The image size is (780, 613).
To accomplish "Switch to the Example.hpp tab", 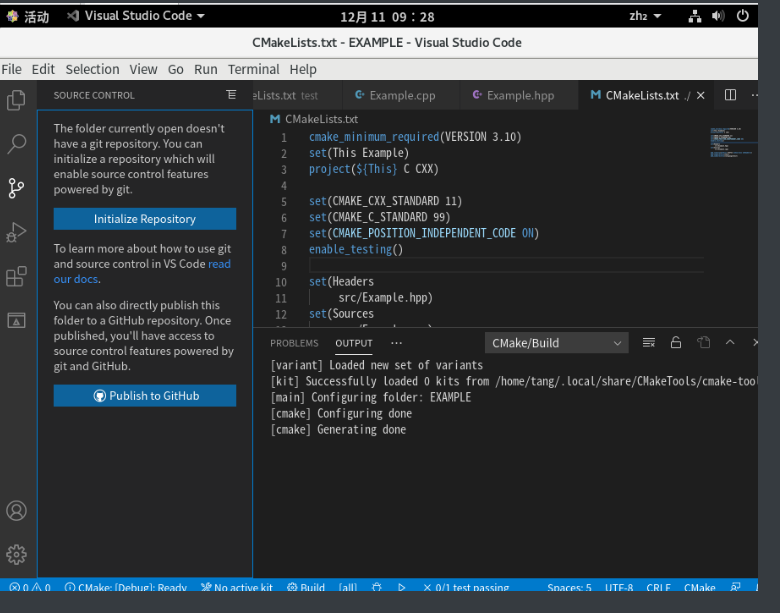I will coord(518,95).
